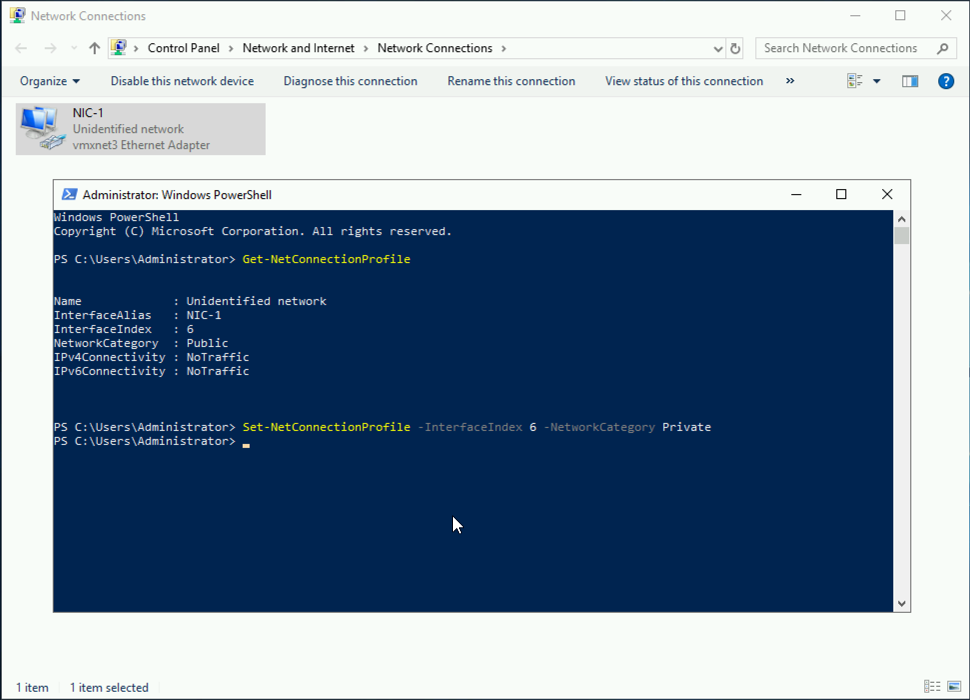
Task: Click Network and Internet breadcrumb
Action: 298,48
